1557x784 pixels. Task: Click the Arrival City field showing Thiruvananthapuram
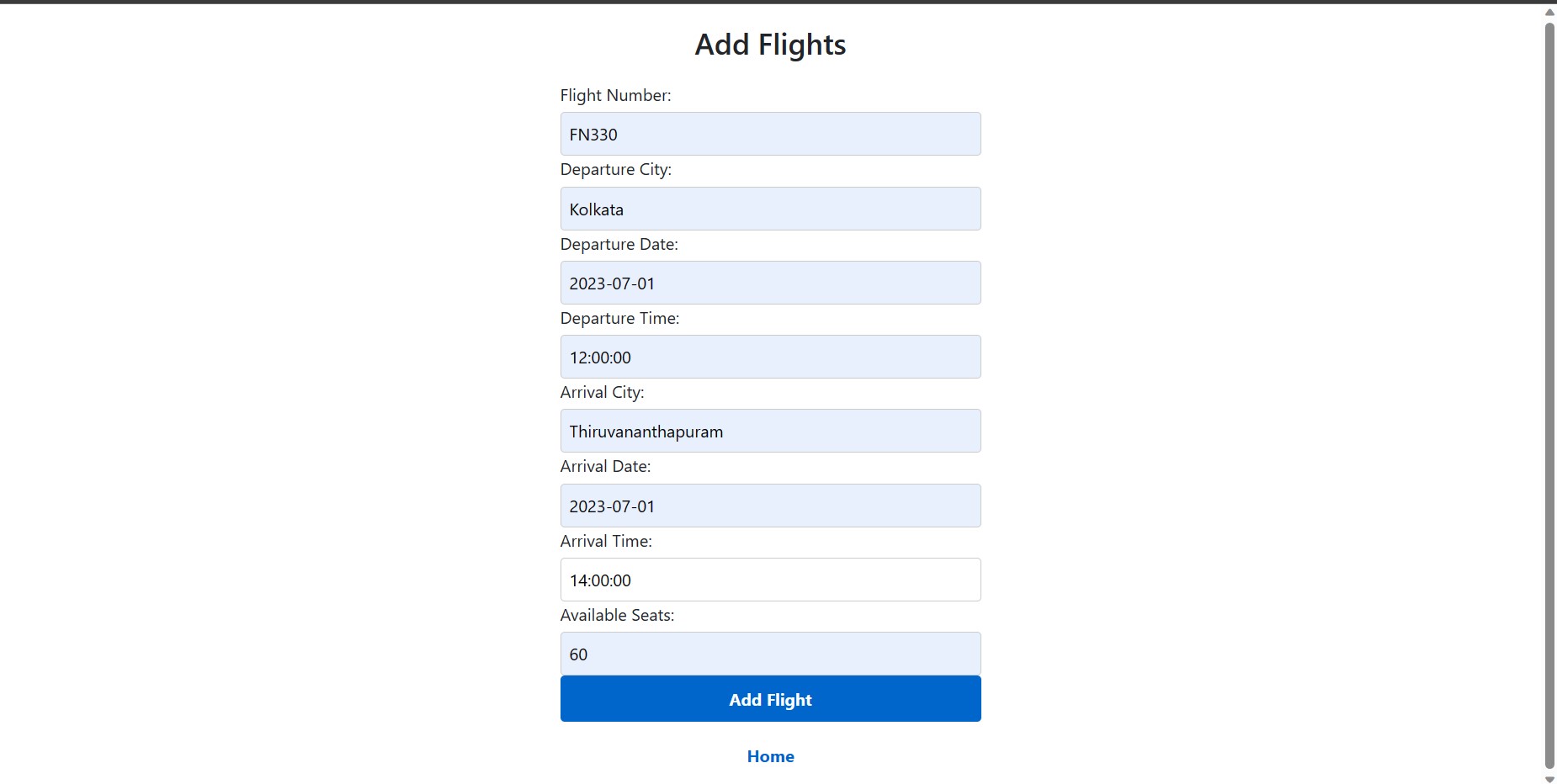click(769, 430)
